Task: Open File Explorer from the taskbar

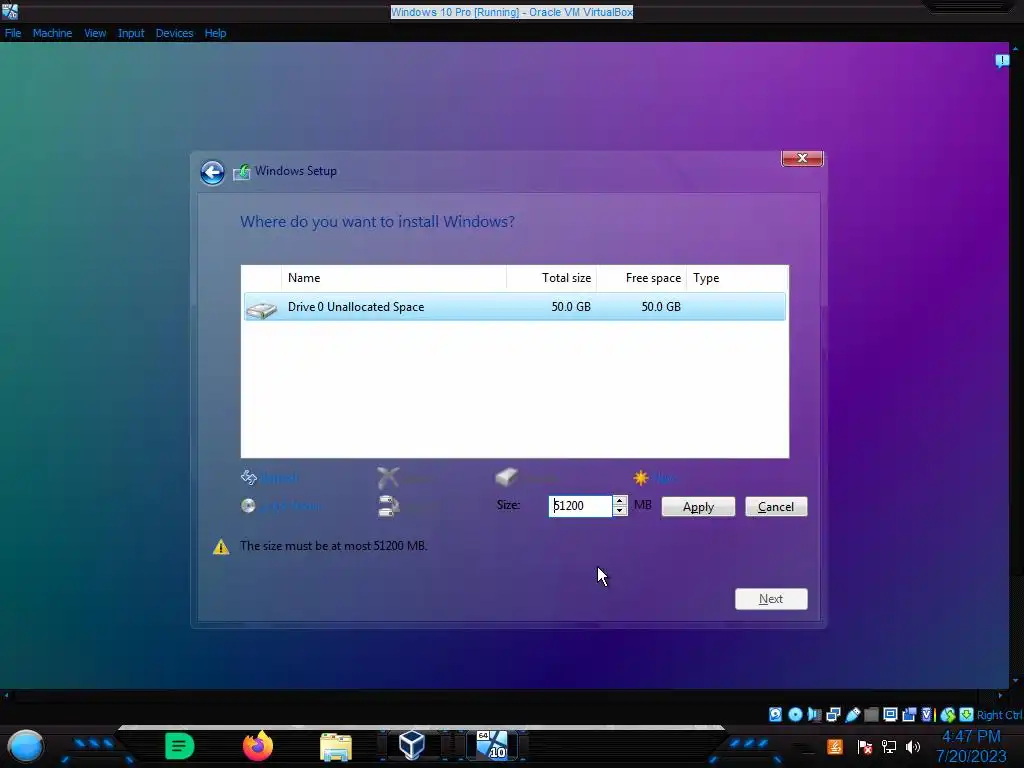Action: (336, 746)
